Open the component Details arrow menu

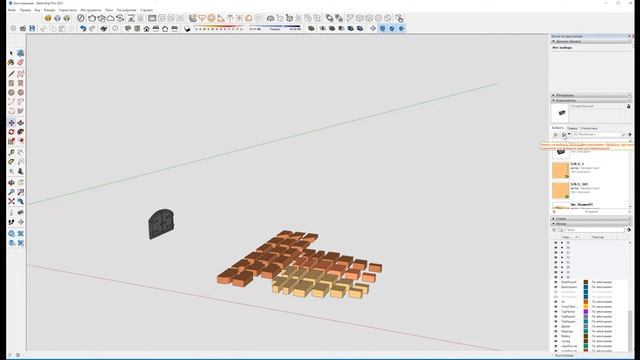(630, 134)
